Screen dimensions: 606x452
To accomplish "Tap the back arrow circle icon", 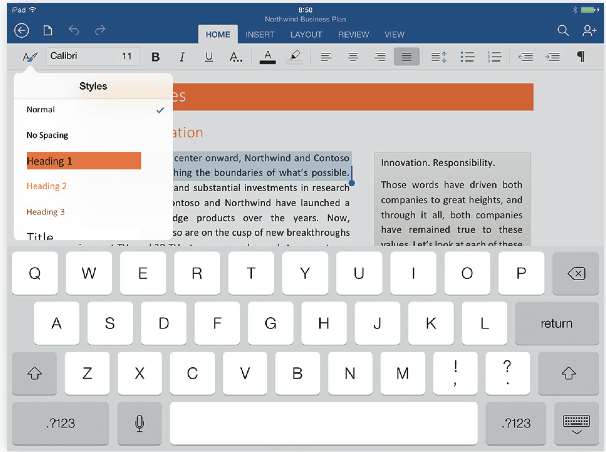I will pos(22,30).
